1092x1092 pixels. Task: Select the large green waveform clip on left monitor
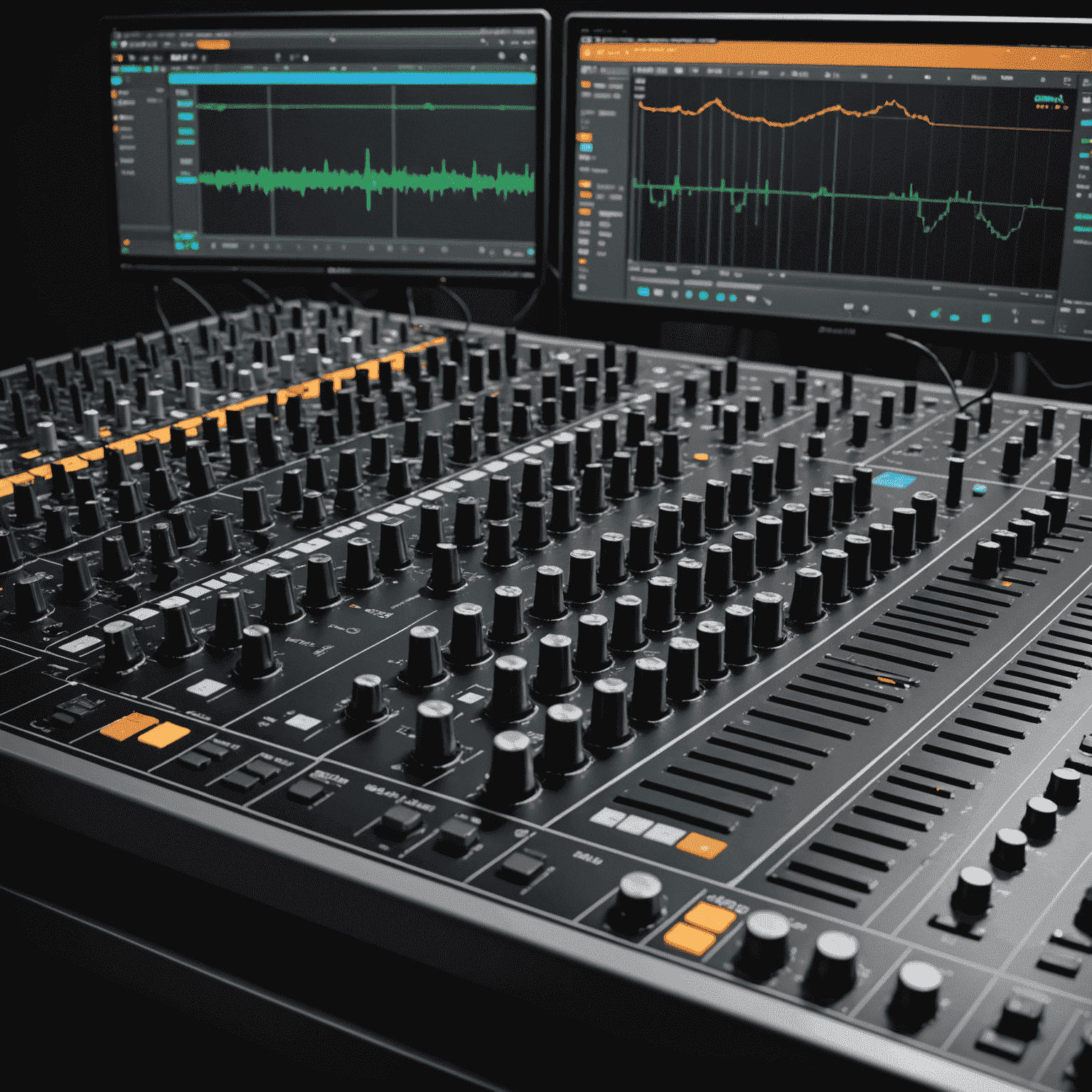[x=367, y=179]
